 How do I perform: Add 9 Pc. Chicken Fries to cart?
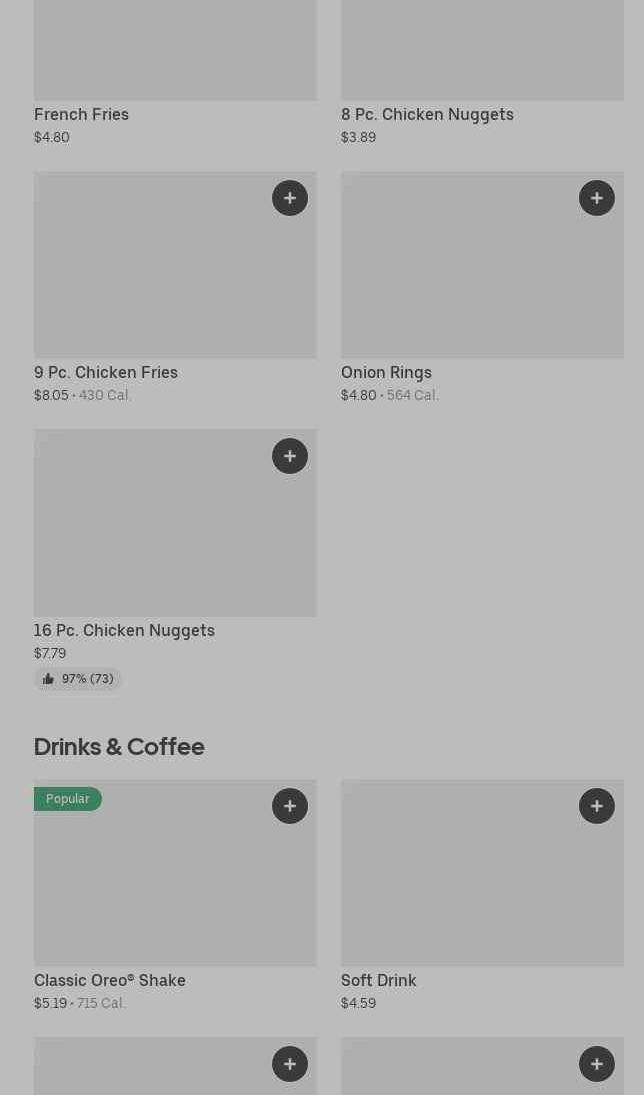(x=290, y=198)
